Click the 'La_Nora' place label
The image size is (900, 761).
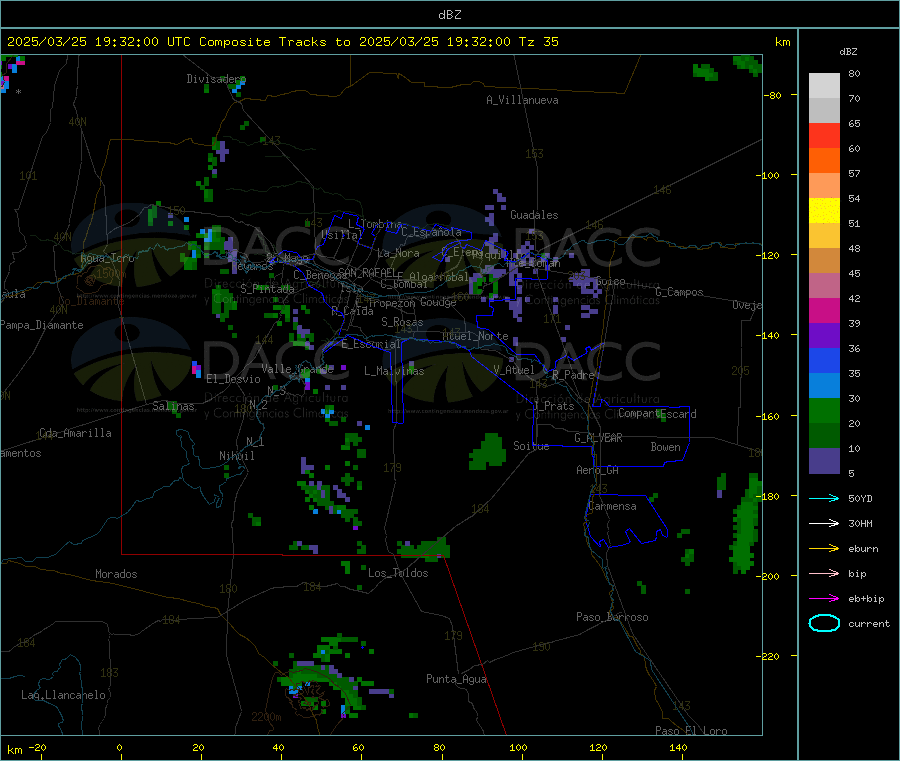click(x=398, y=253)
